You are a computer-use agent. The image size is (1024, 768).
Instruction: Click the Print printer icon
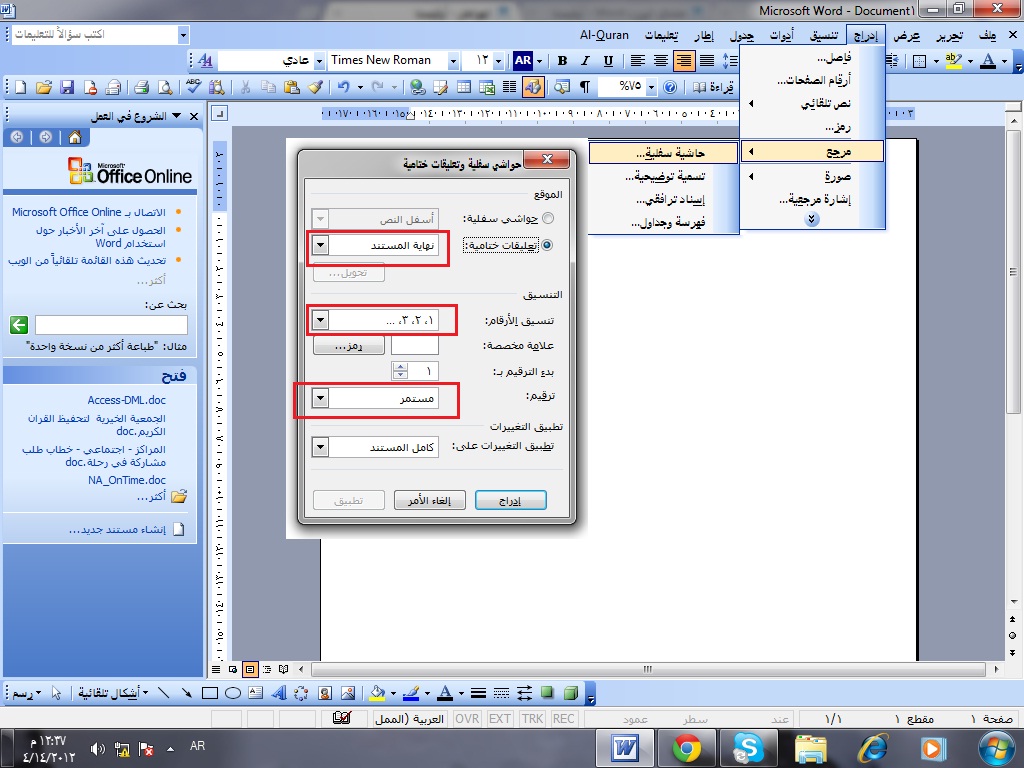coord(141,87)
